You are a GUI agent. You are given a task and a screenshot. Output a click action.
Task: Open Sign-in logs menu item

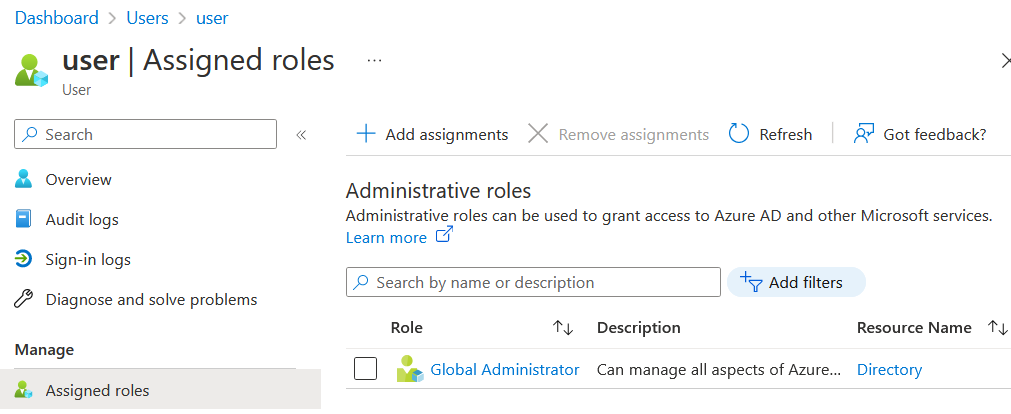[88, 259]
